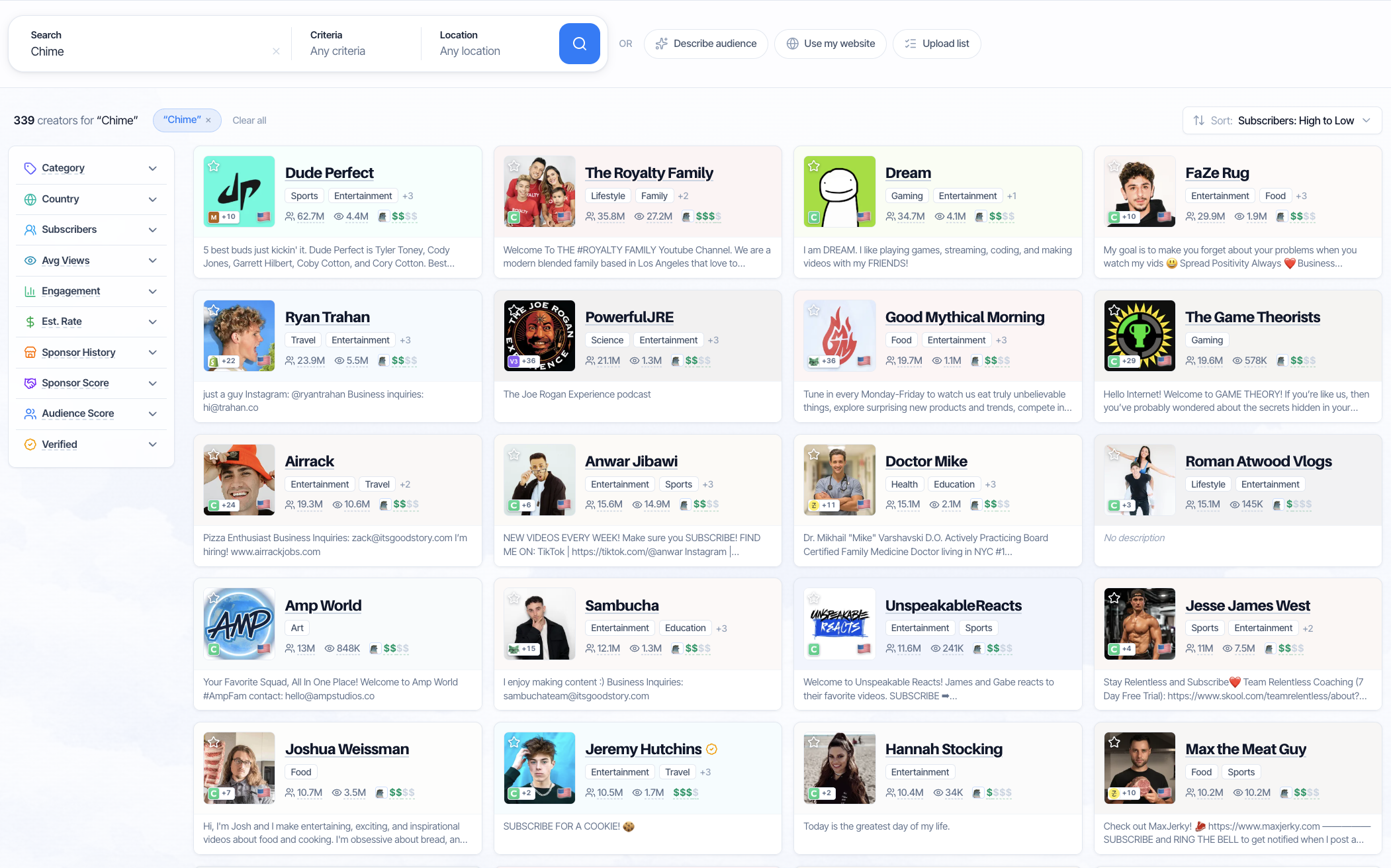Click Good Mythical Morning +36 sponsor badge
Viewport: 1391px width, 868px height.
823,361
